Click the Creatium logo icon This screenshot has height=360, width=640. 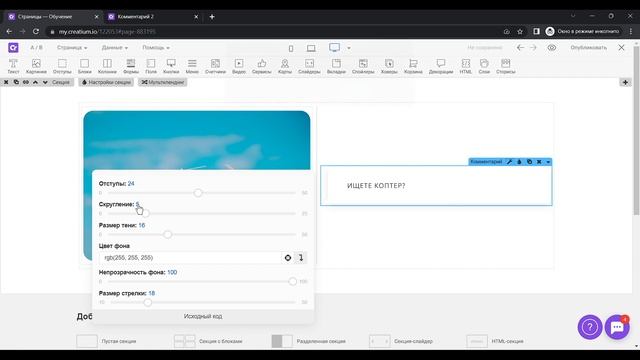click(x=13, y=48)
